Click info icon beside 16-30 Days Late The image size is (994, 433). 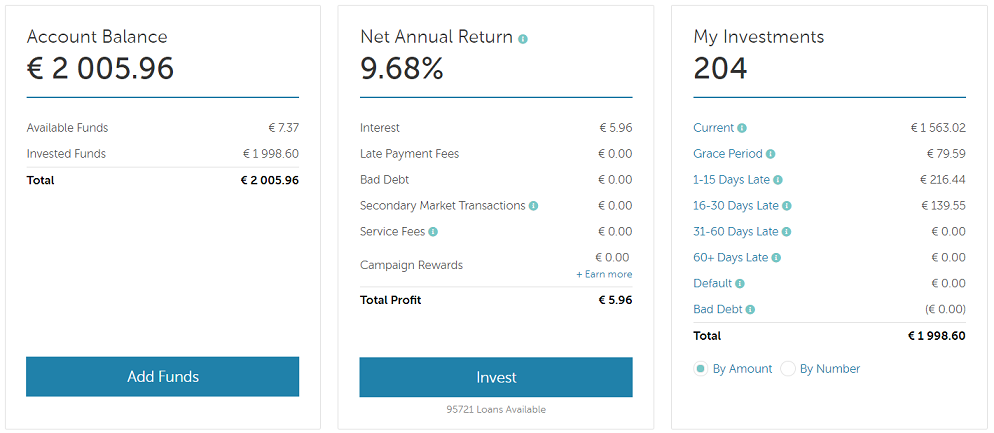[x=787, y=206]
